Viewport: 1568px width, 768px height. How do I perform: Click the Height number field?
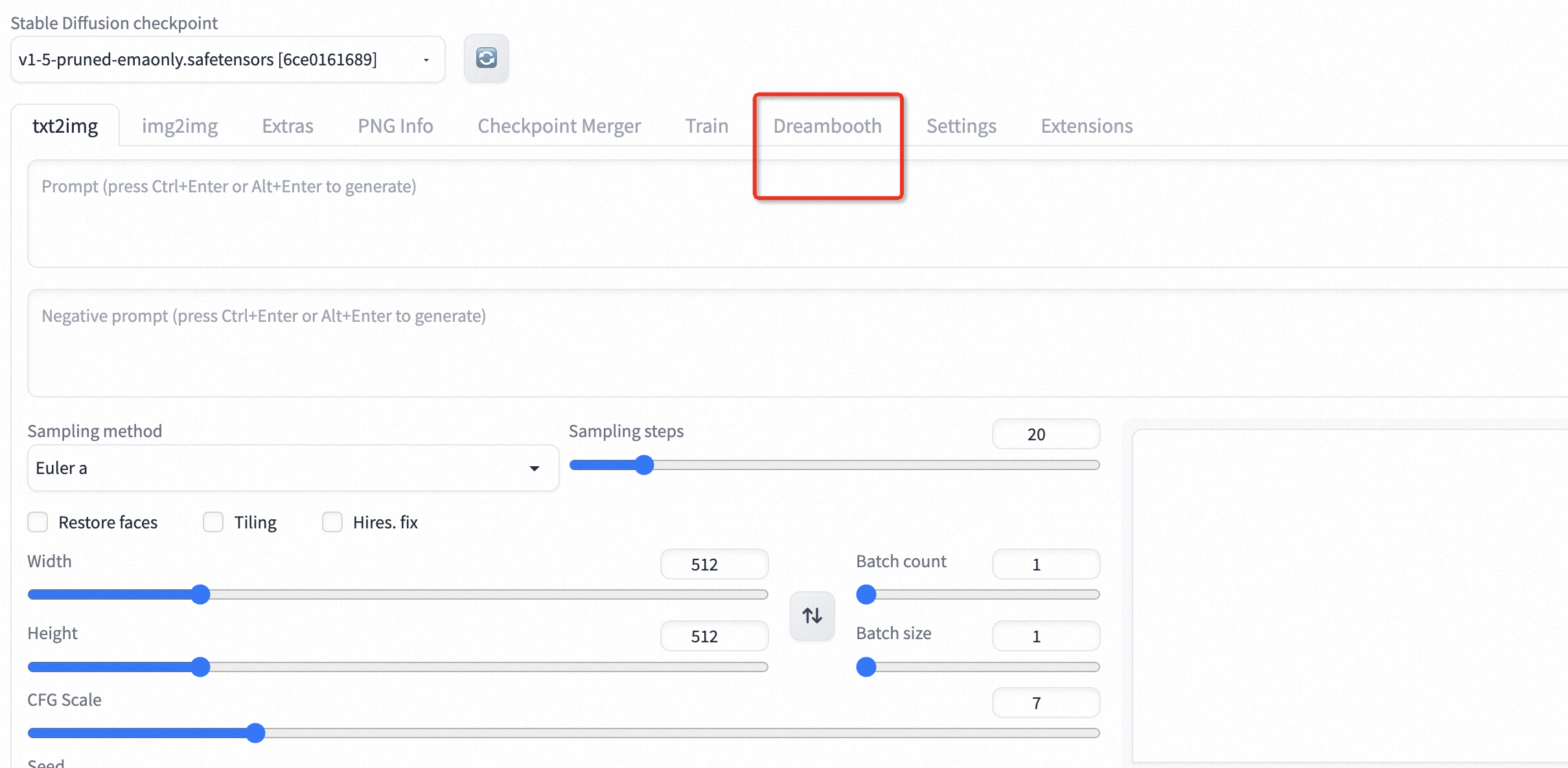[x=714, y=636]
